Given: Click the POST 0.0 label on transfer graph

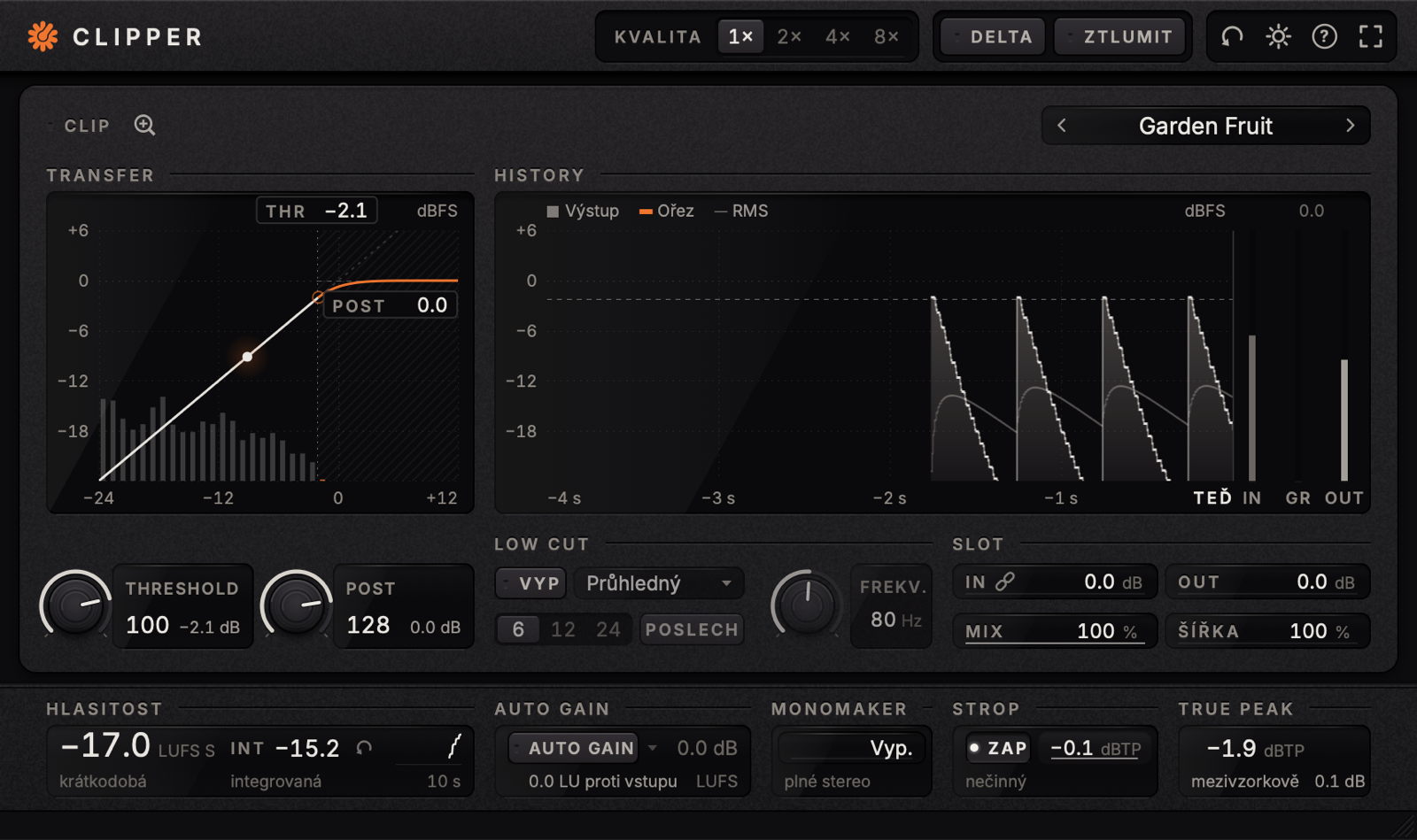Looking at the screenshot, I should pos(391,305).
